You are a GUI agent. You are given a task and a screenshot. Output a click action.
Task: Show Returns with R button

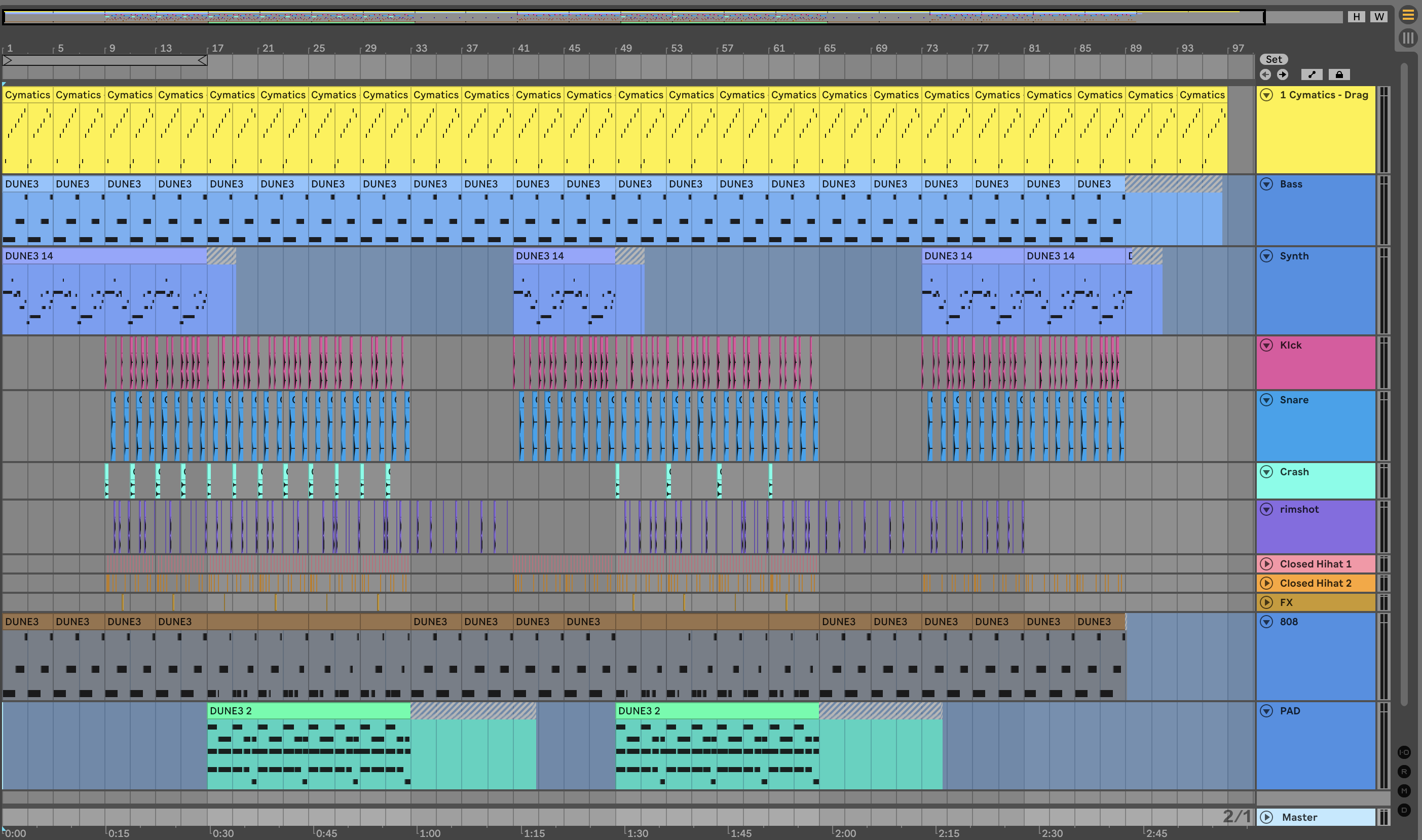[x=1404, y=772]
